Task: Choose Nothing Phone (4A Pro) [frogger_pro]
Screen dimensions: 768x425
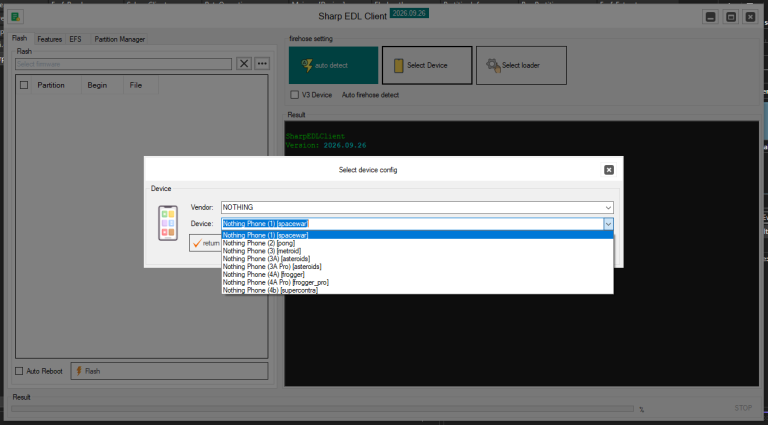Action: click(417, 282)
